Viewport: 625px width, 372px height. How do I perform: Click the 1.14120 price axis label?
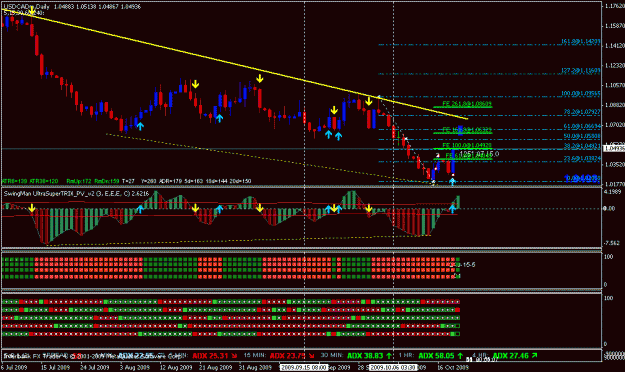point(614,45)
